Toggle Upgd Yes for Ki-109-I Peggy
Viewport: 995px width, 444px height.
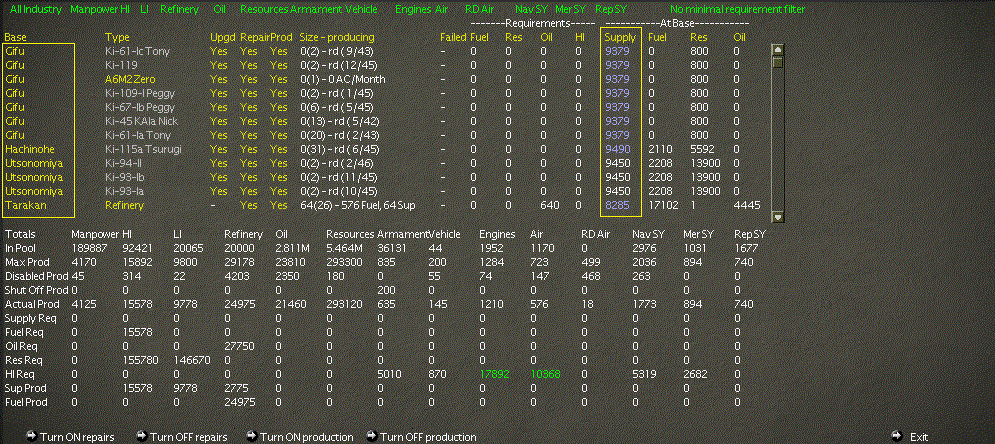(x=218, y=93)
